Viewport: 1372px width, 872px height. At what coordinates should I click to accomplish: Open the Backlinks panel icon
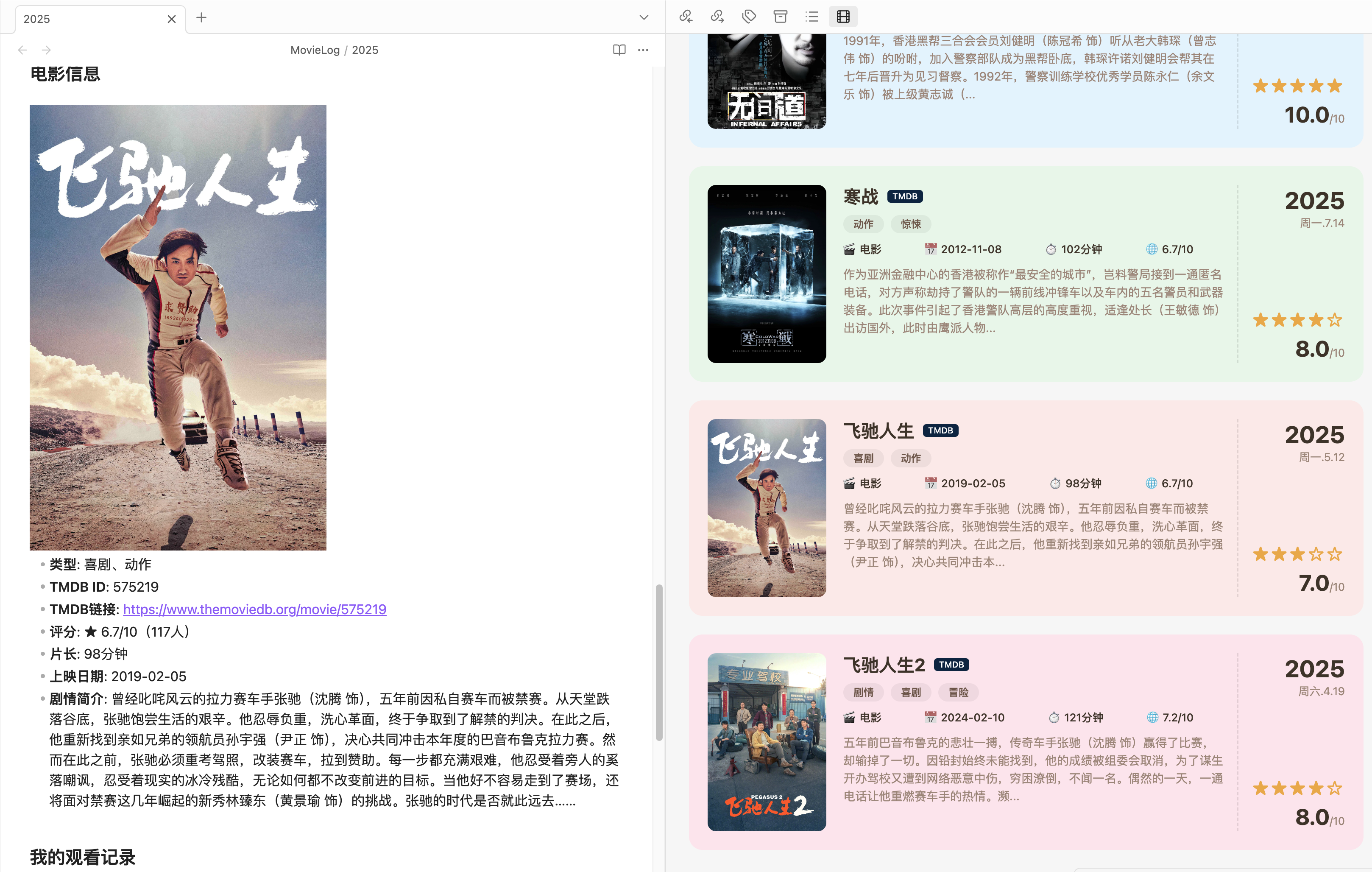686,17
